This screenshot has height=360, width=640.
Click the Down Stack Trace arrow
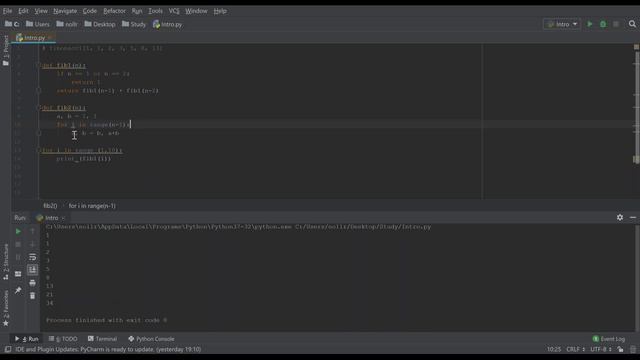(x=33, y=244)
